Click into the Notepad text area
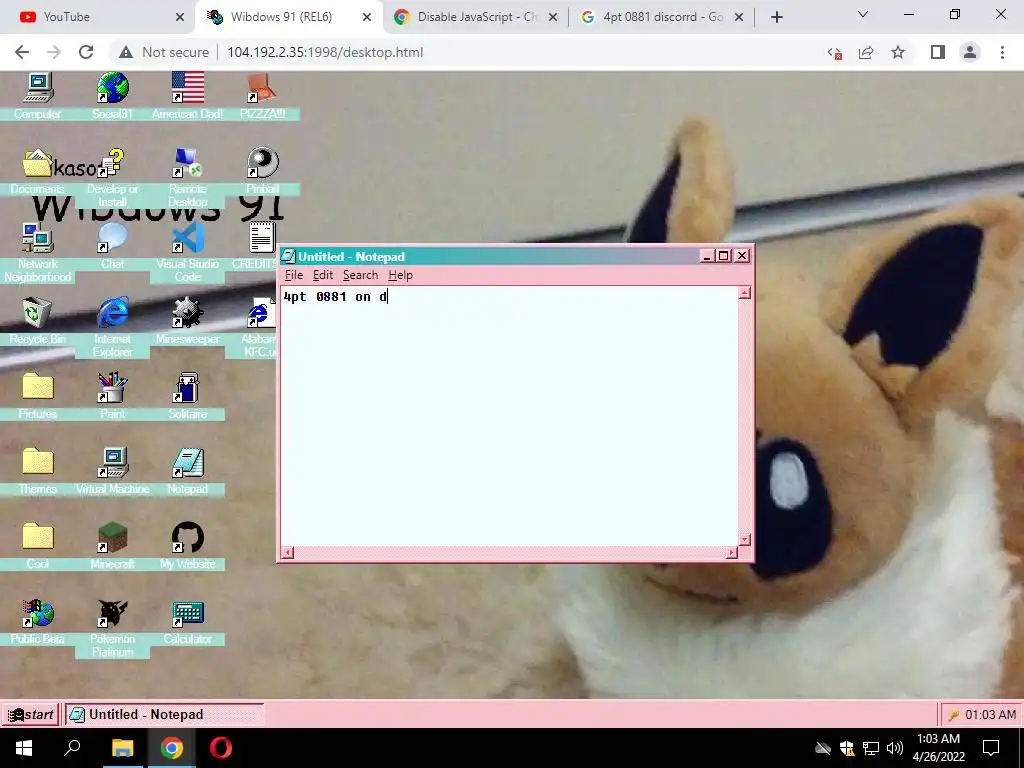Viewport: 1024px width, 768px height. [x=509, y=416]
